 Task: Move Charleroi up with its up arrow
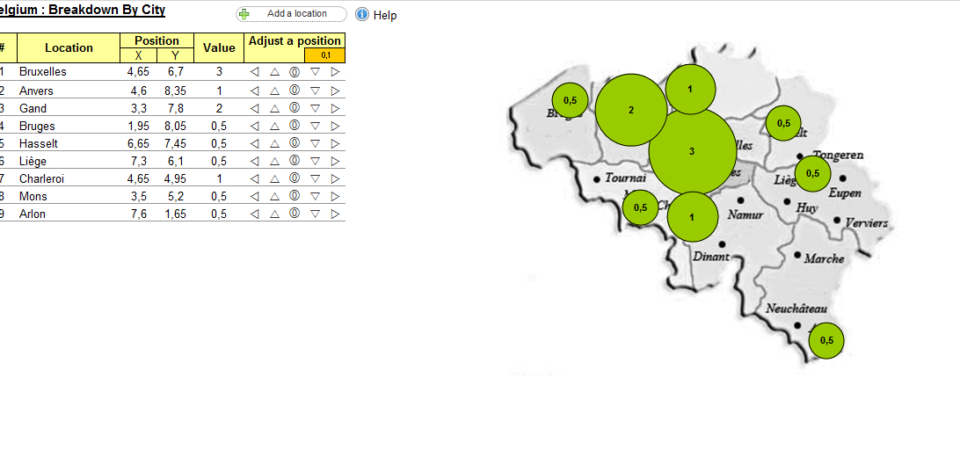[274, 178]
